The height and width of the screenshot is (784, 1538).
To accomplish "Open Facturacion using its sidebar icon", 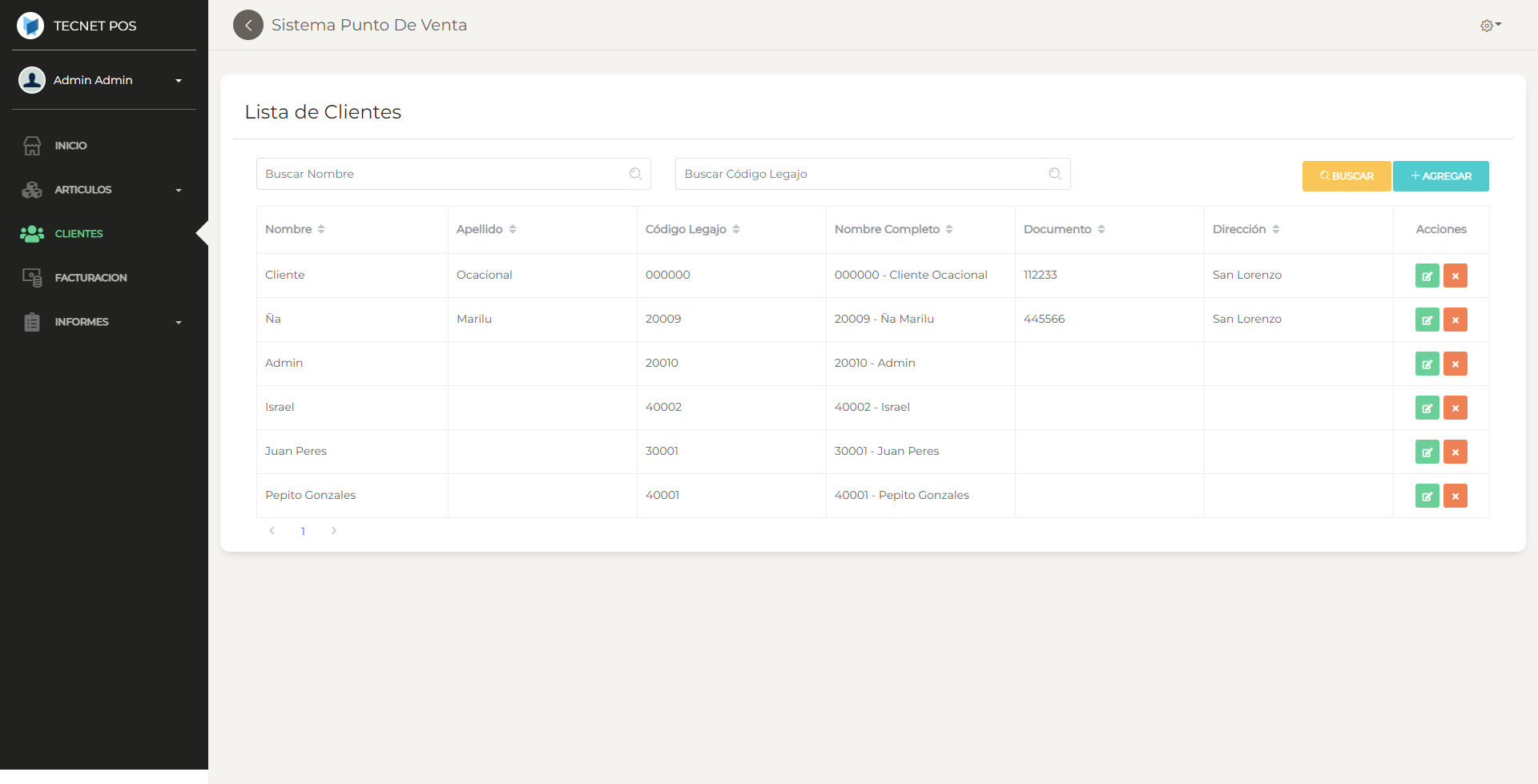I will coord(32,277).
